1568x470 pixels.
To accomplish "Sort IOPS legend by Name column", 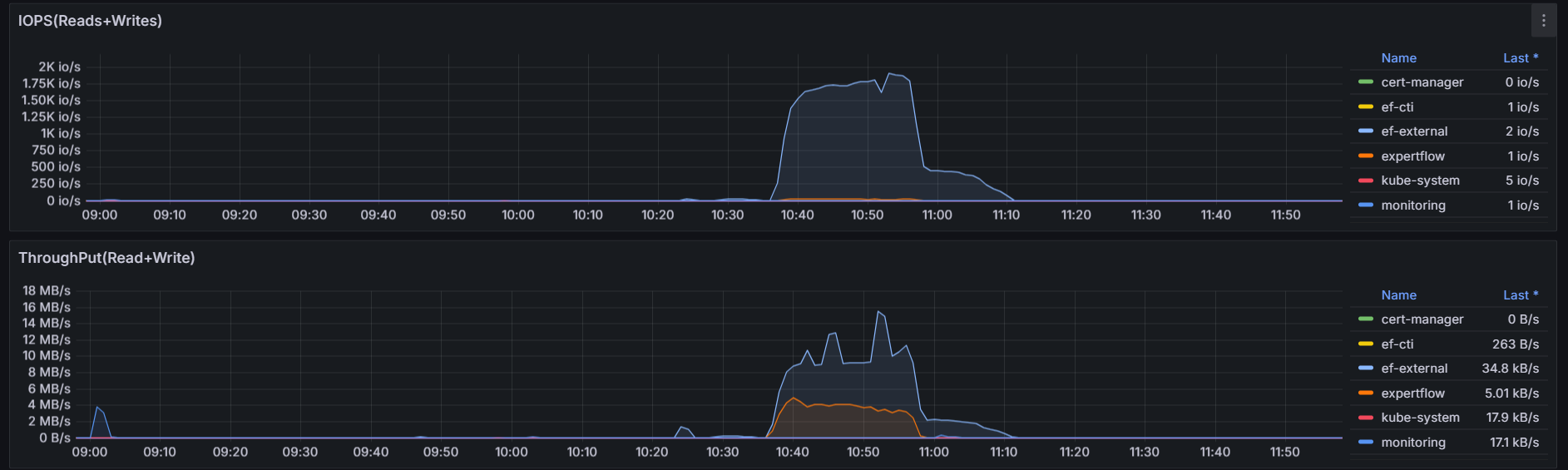I will point(1398,58).
